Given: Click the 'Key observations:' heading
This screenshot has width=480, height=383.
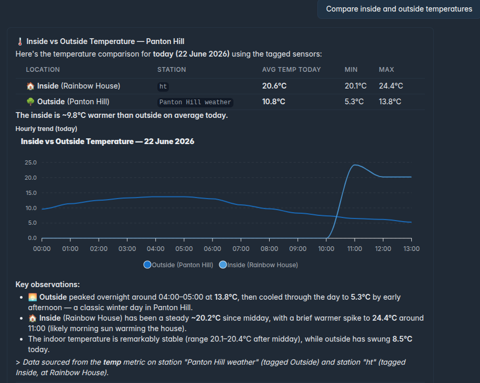Looking at the screenshot, I should [x=48, y=284].
